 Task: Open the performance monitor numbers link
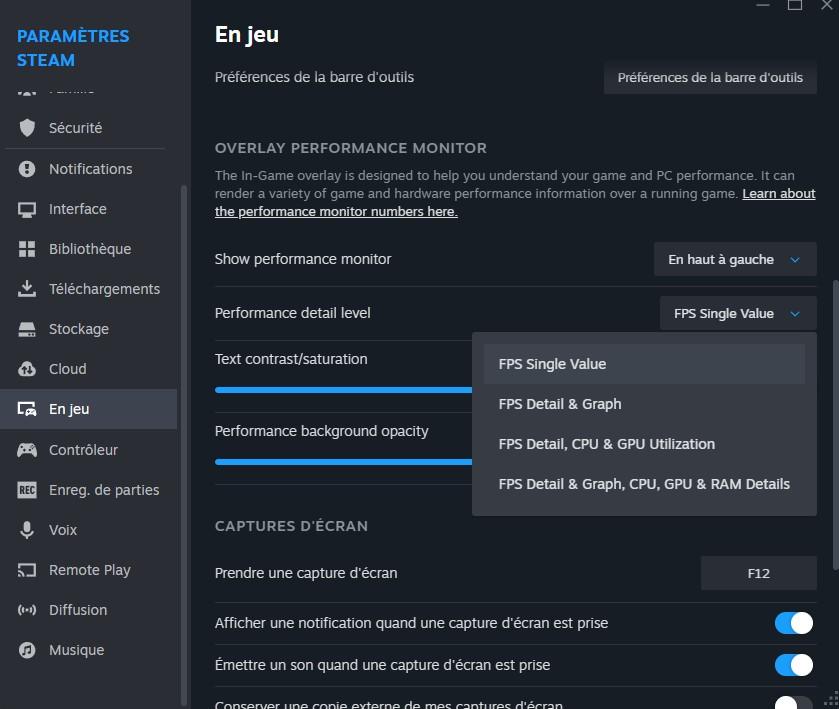336,211
